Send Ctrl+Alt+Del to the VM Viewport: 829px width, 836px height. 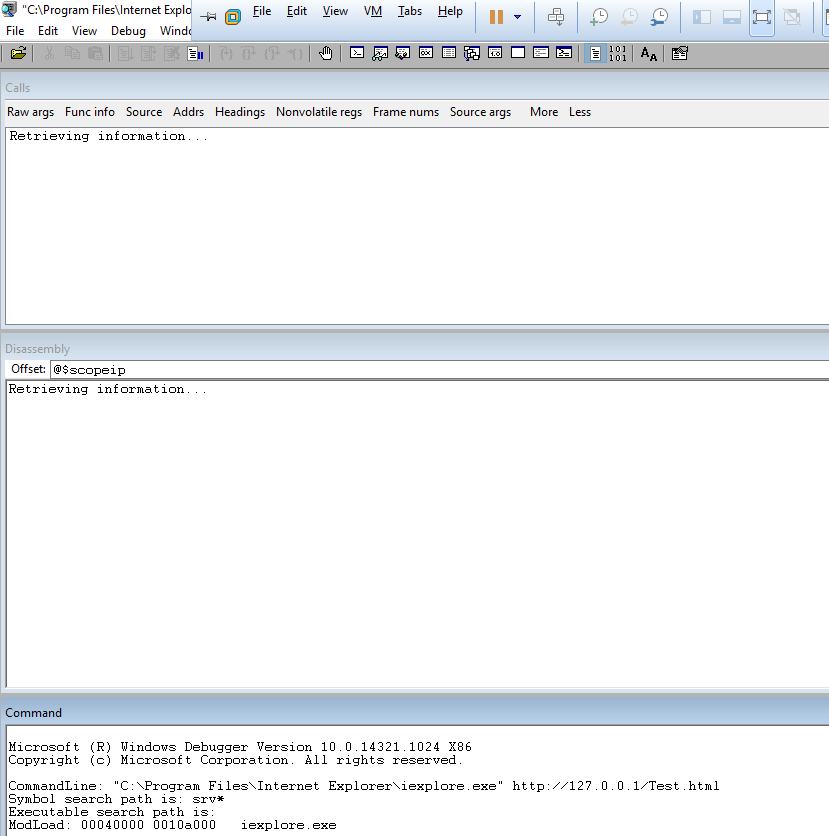556,17
